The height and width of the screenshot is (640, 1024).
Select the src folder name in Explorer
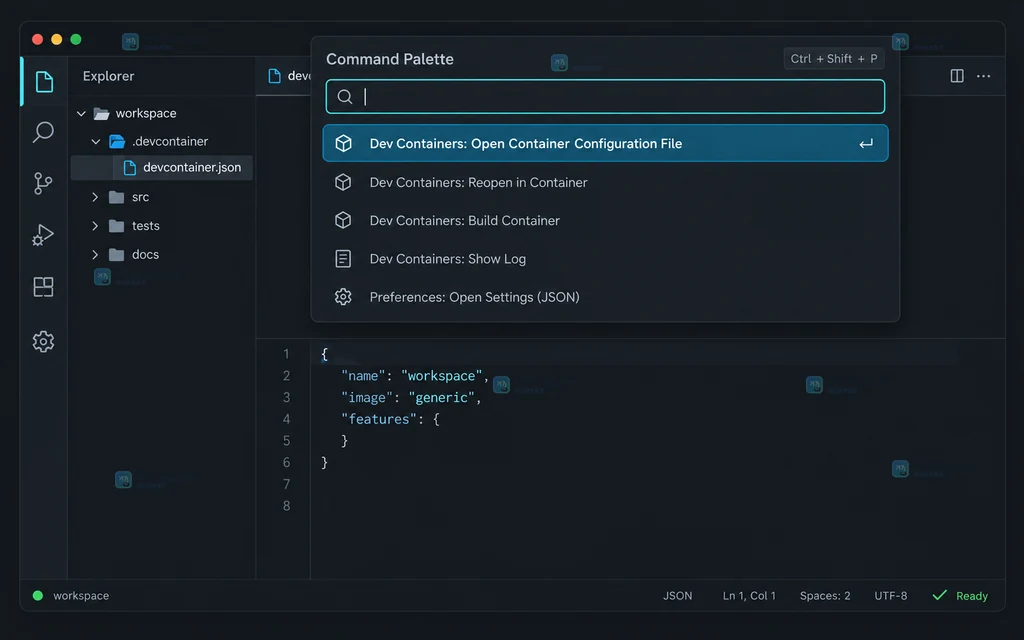click(x=140, y=197)
